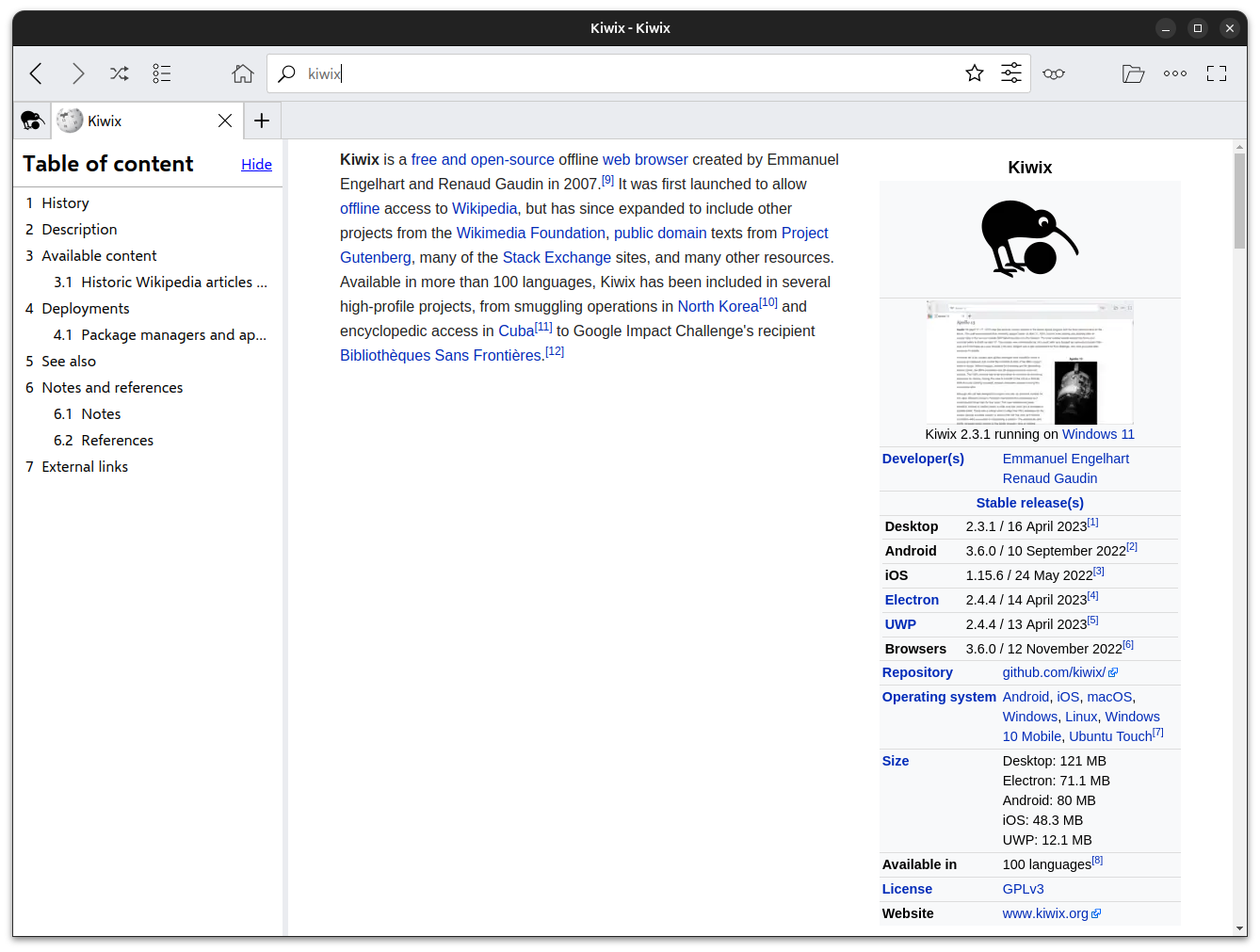Toggle the table of content icon
Viewport: 1260px width, 952px height.
pyautogui.click(x=162, y=73)
